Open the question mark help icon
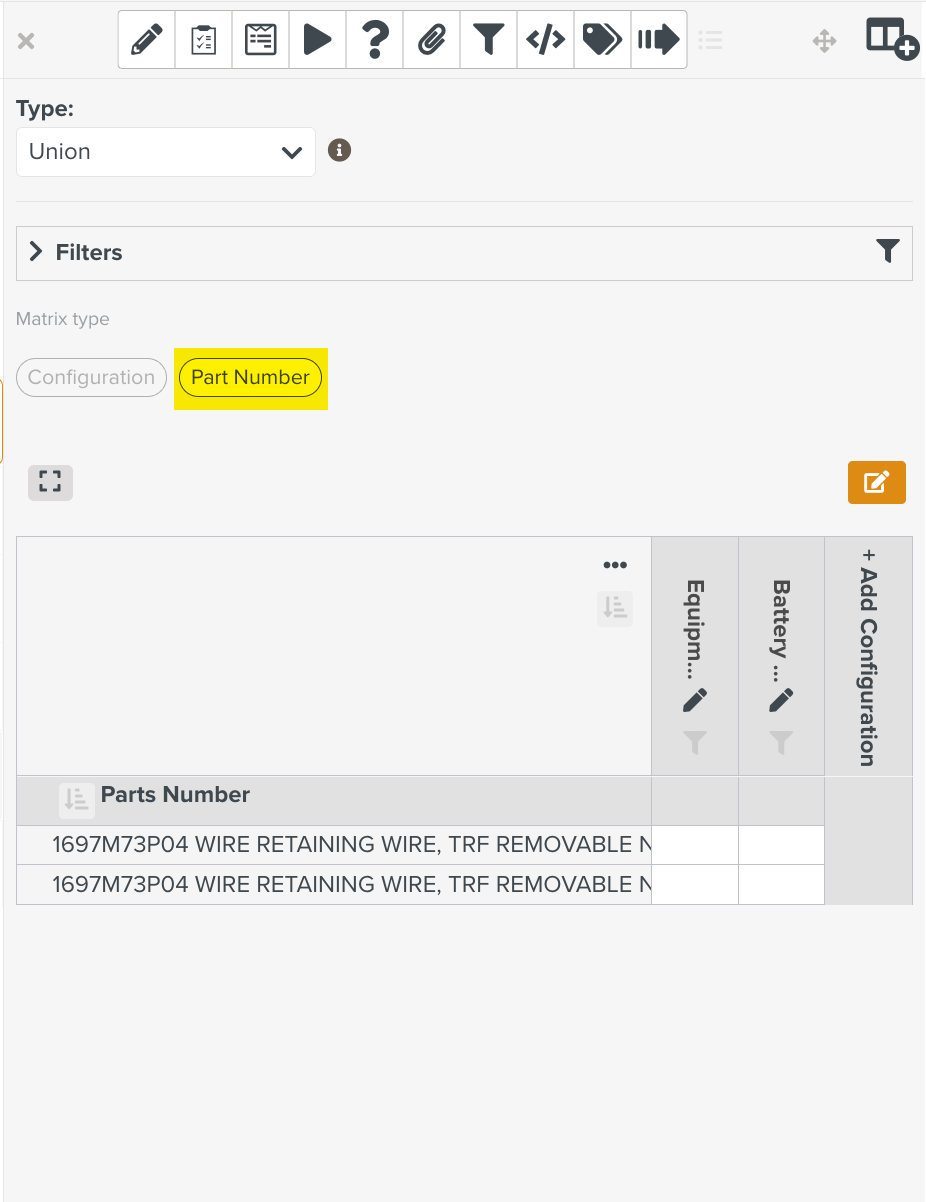 coord(375,40)
